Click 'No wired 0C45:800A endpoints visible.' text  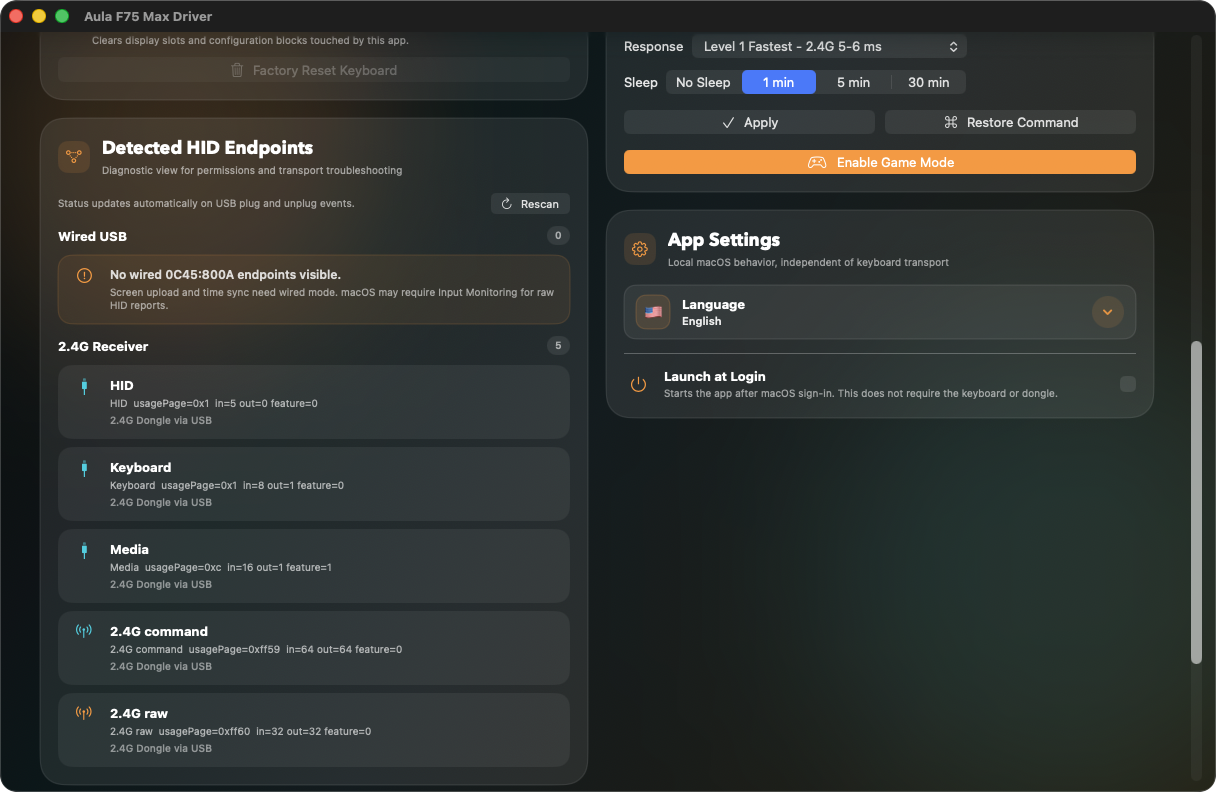coord(225,274)
